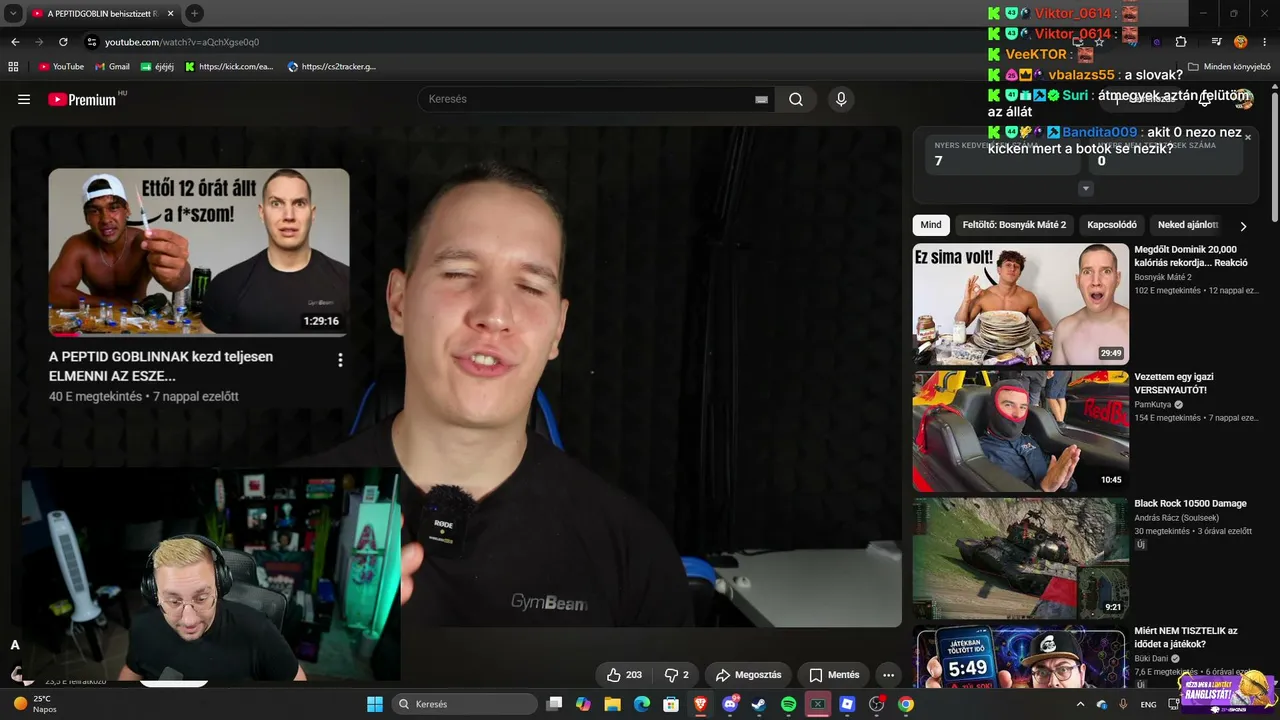Screen dimensions: 1280x720
Task: Click the page vertical scrollbar
Action: coord(1275,155)
